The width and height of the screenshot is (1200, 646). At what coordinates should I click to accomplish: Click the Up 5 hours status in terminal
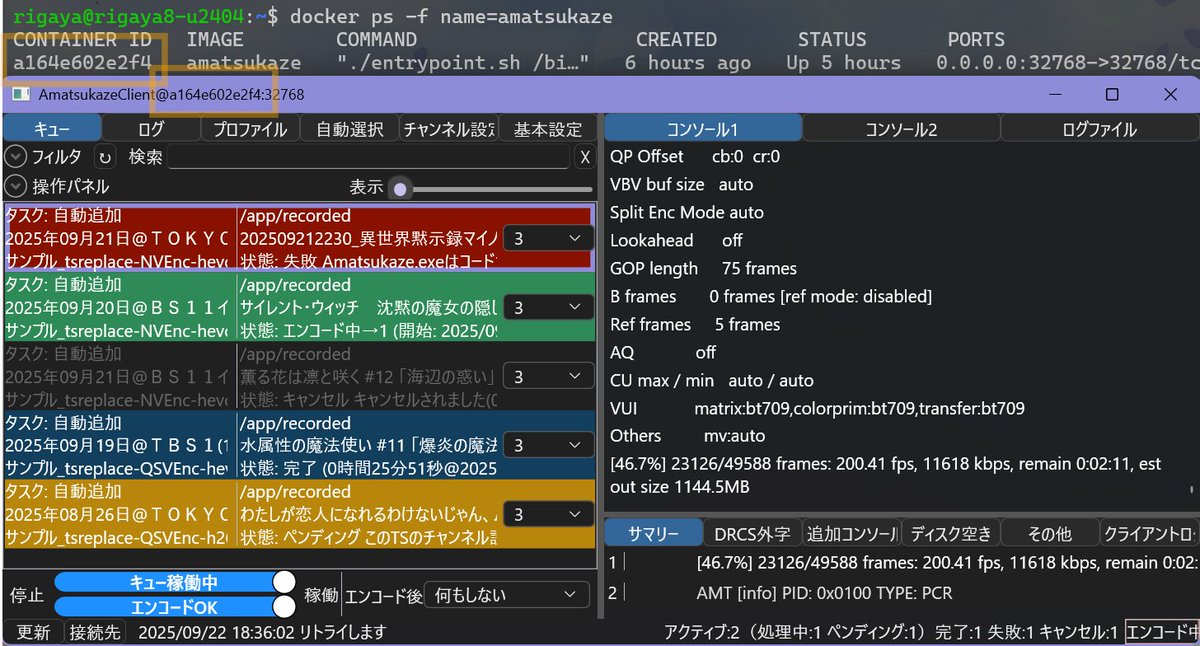coord(843,62)
